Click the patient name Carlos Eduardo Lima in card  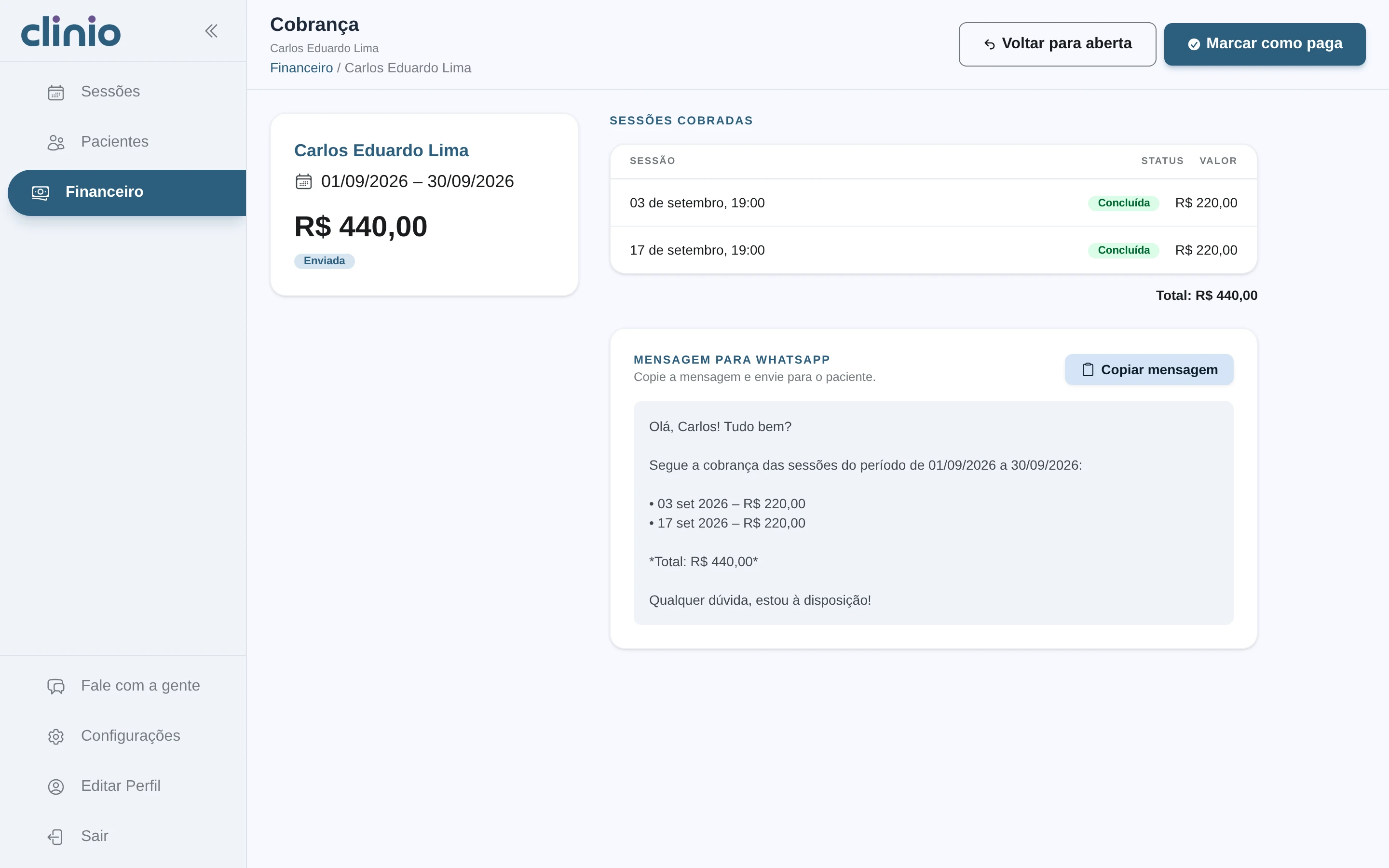(381, 150)
